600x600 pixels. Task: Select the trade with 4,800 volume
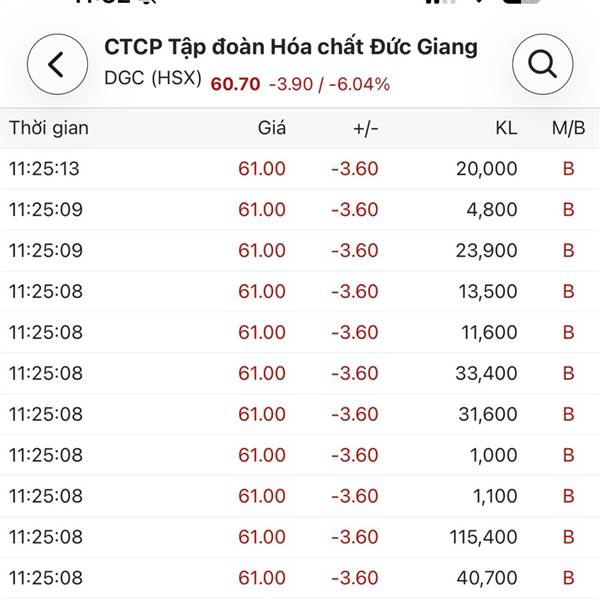click(x=300, y=210)
